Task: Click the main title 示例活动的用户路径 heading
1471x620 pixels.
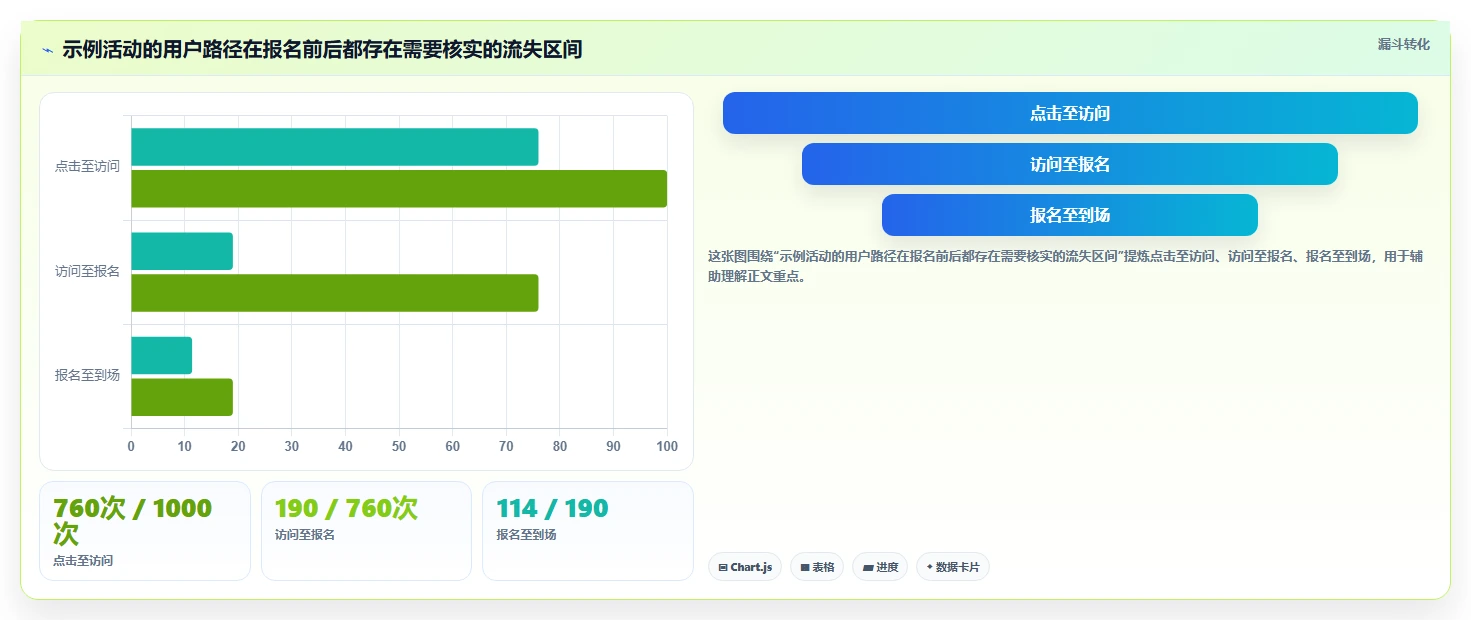Action: click(x=322, y=50)
